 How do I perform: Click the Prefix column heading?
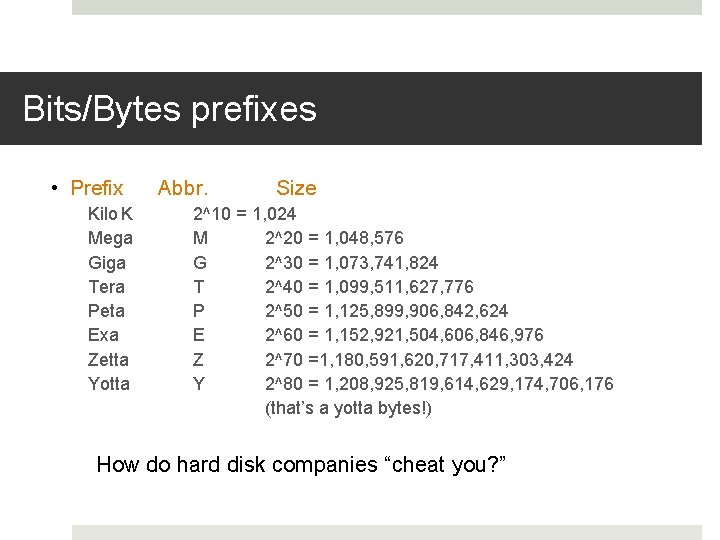(x=97, y=188)
